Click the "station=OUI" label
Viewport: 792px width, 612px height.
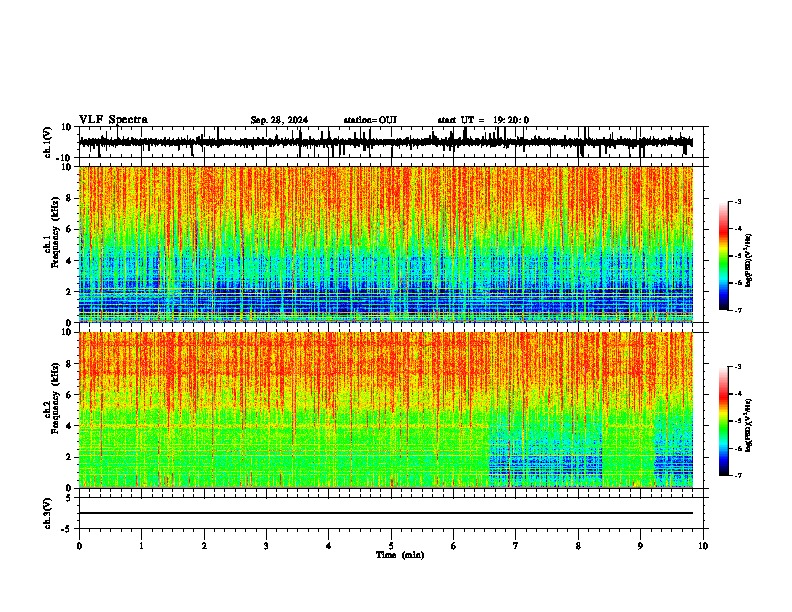(370, 120)
